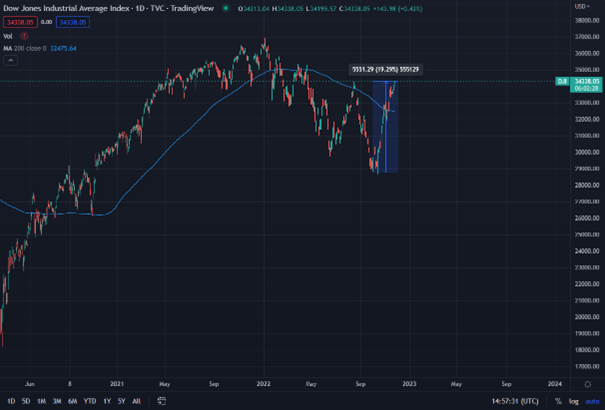
Task: Toggle percent scale mode
Action: pos(558,401)
